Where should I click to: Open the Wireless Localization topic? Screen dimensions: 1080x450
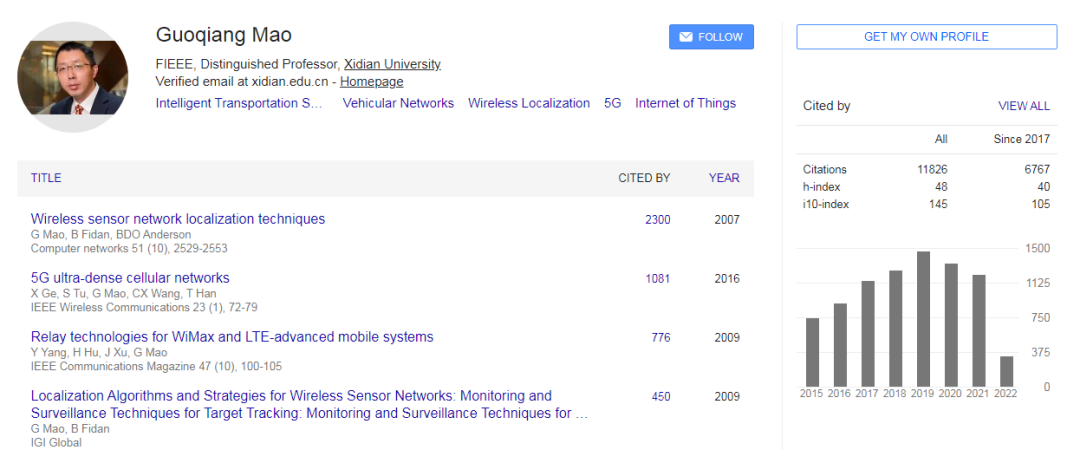(529, 103)
